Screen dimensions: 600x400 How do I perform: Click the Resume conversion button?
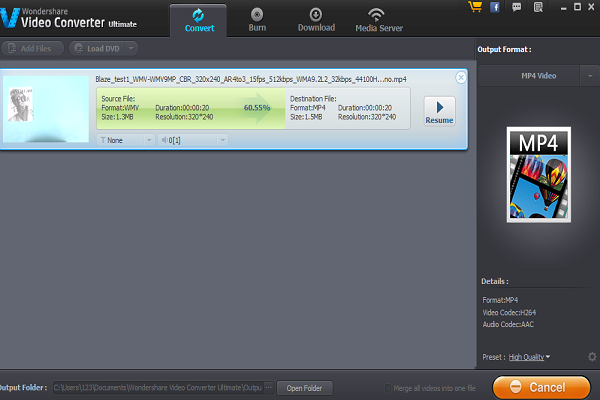tap(439, 111)
